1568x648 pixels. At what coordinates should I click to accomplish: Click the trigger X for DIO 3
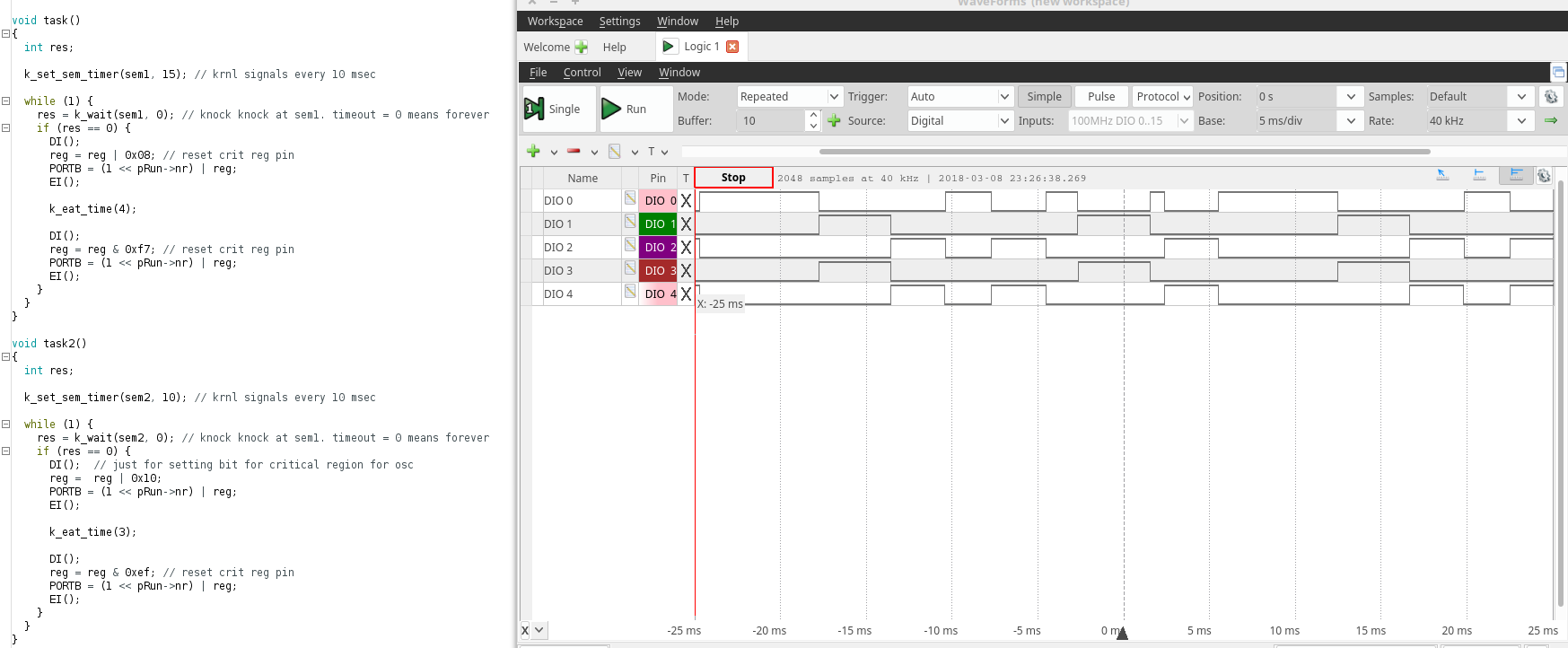coord(686,271)
